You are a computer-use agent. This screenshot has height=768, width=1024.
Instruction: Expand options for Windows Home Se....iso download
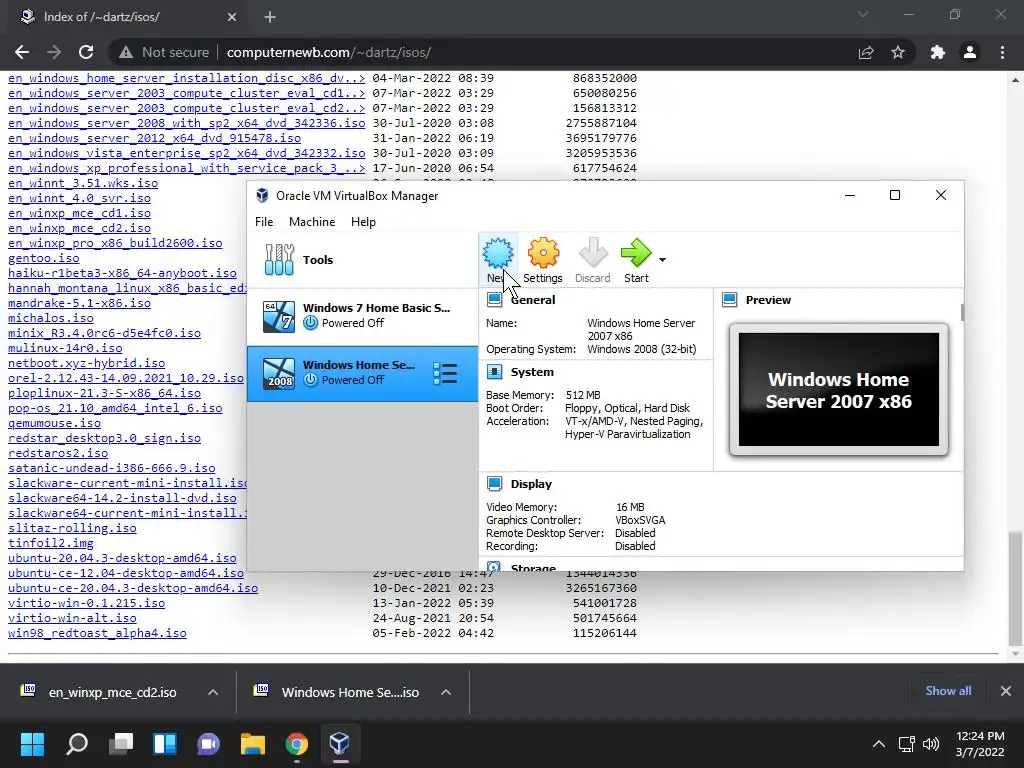[x=446, y=692]
